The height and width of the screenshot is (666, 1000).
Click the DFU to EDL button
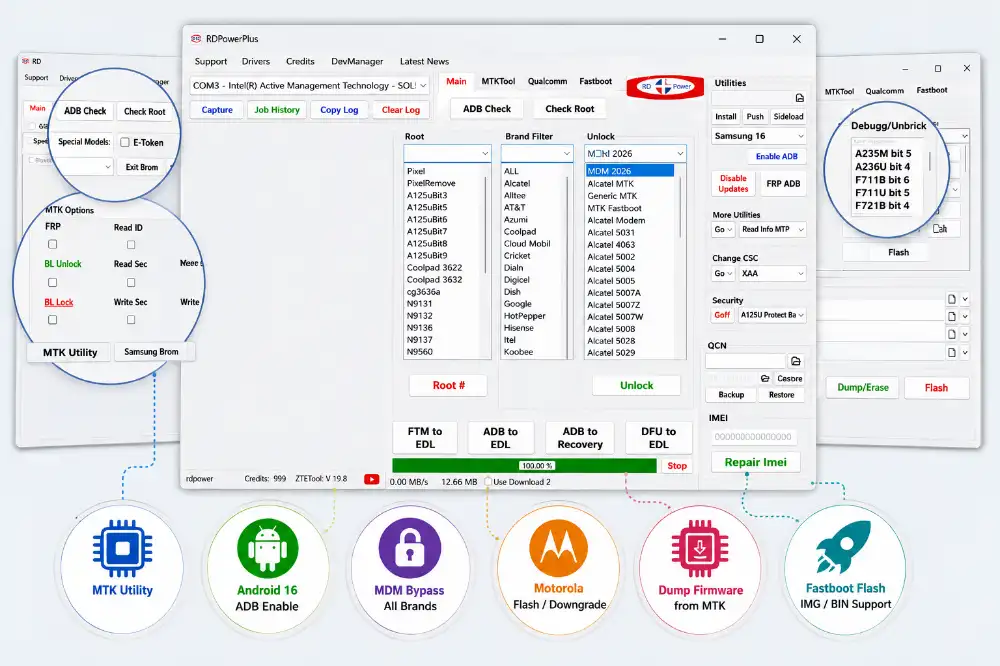[x=658, y=438]
